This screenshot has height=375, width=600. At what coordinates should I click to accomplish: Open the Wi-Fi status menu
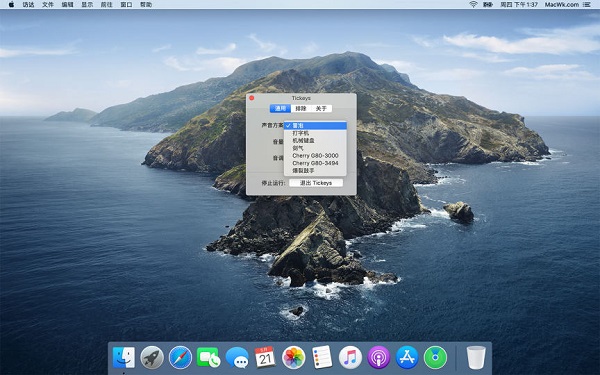click(473, 5)
